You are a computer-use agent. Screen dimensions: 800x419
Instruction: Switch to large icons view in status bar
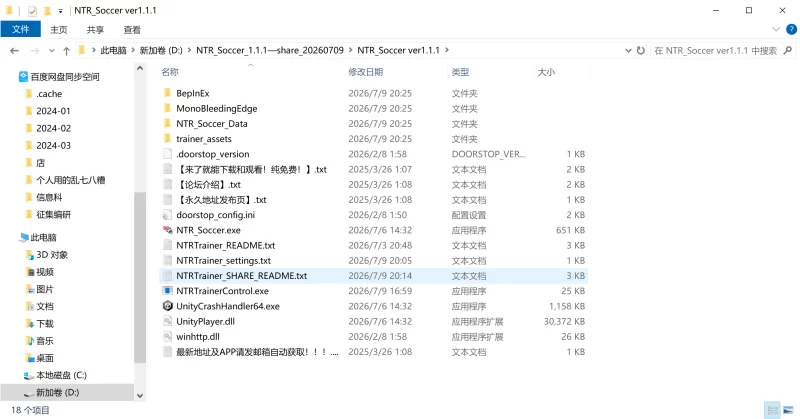point(788,410)
